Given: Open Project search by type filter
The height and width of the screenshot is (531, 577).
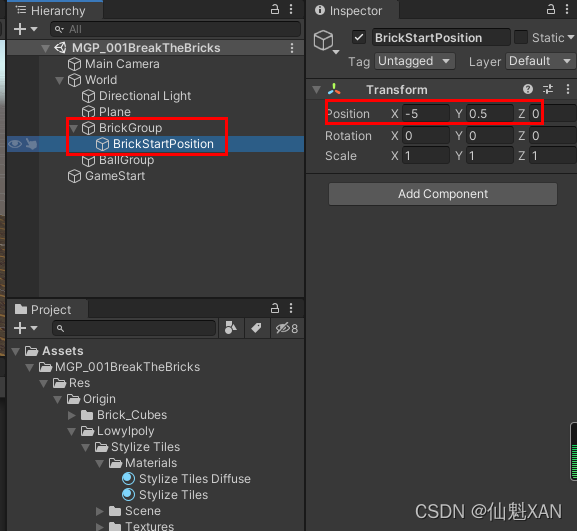Looking at the screenshot, I should pyautogui.click(x=231, y=328).
